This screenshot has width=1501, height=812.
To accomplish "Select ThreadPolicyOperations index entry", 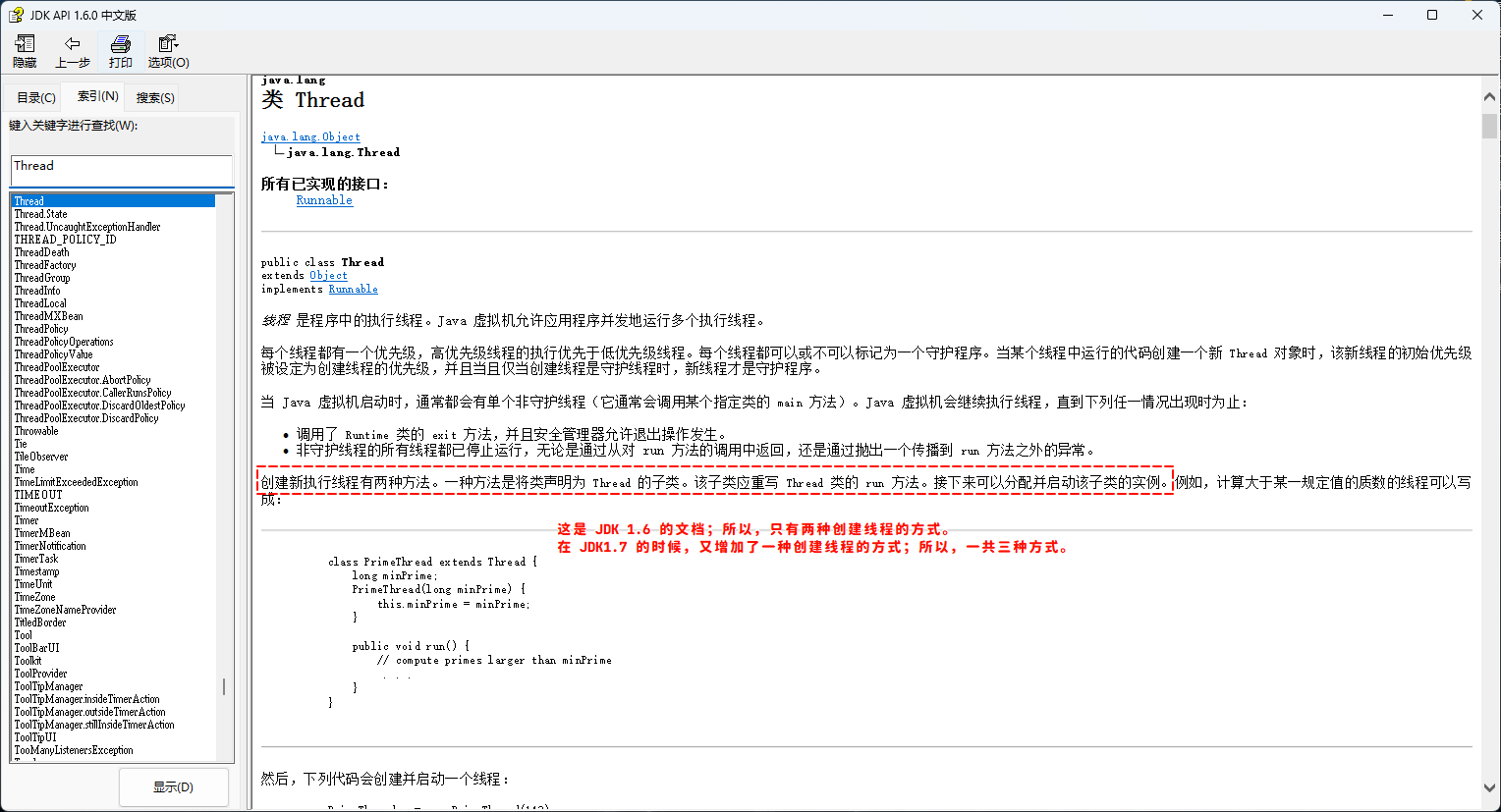I will 64,341.
